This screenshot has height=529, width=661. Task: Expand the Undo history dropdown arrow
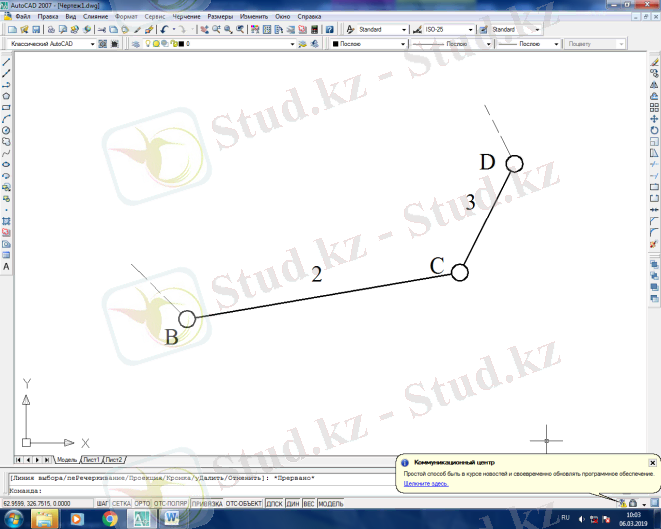pyautogui.click(x=174, y=30)
